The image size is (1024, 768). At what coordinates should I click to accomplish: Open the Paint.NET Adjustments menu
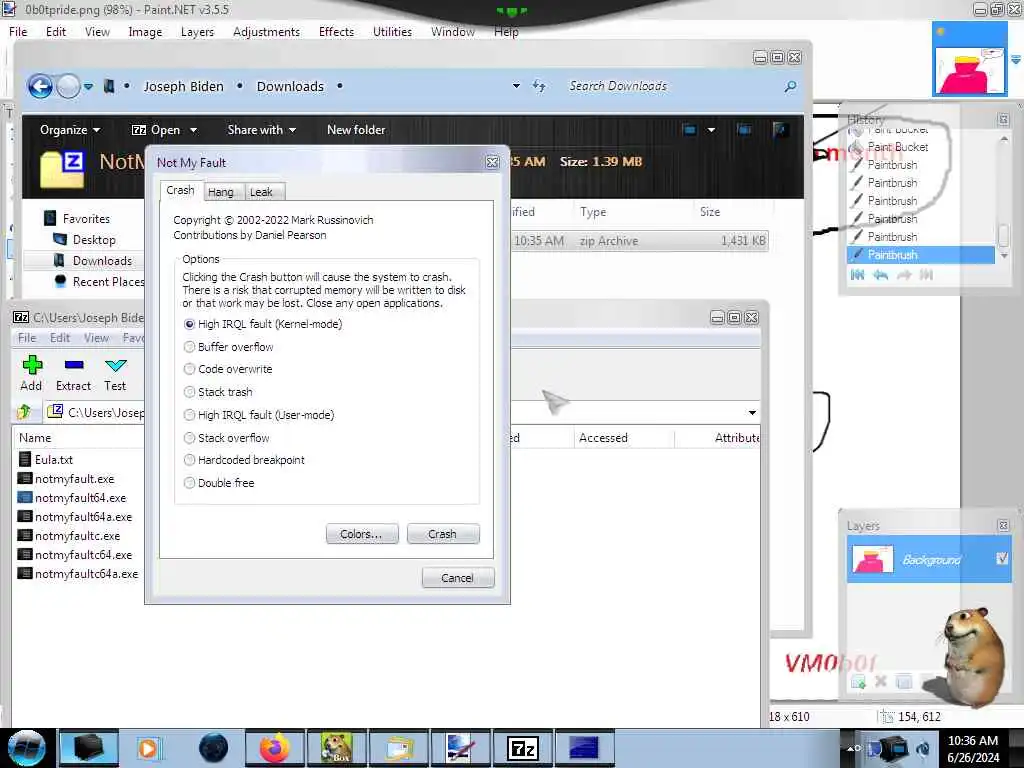(266, 31)
